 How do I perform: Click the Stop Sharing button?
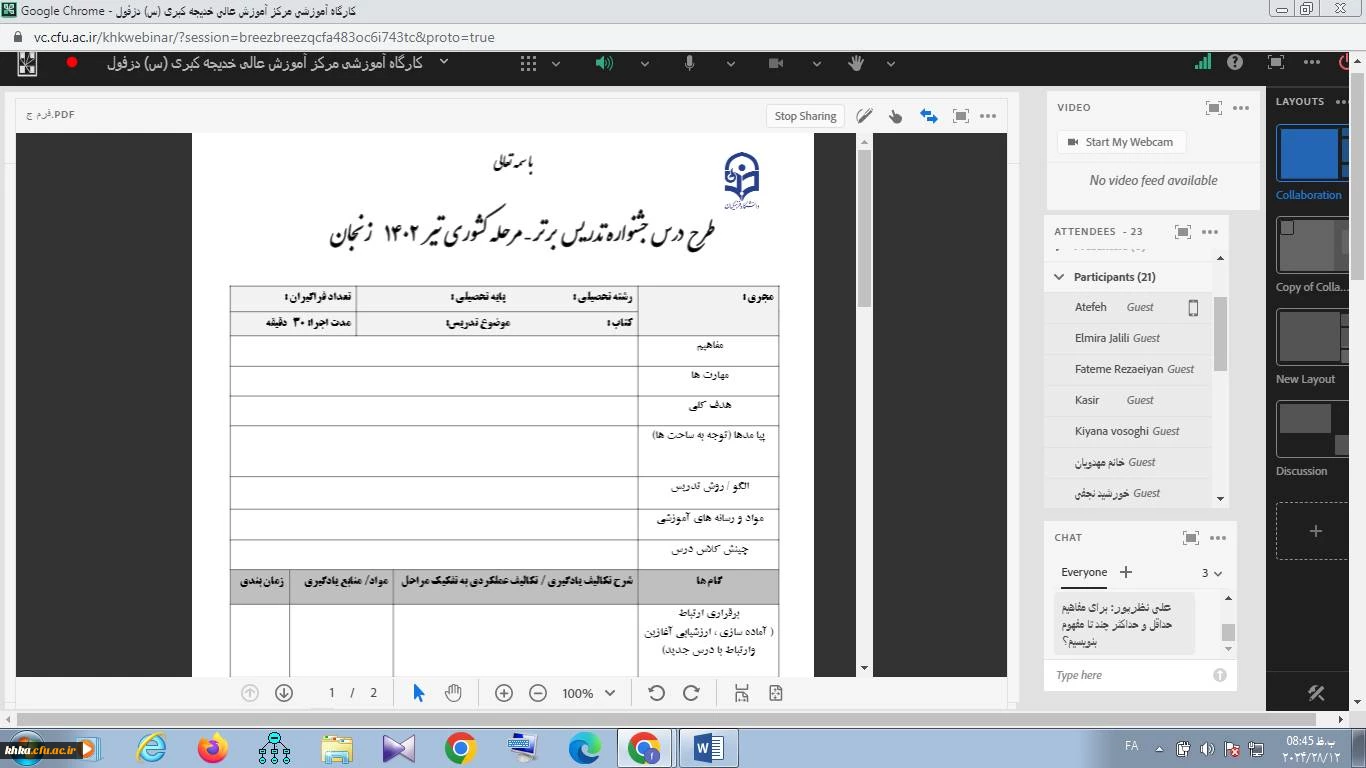pyautogui.click(x=805, y=116)
